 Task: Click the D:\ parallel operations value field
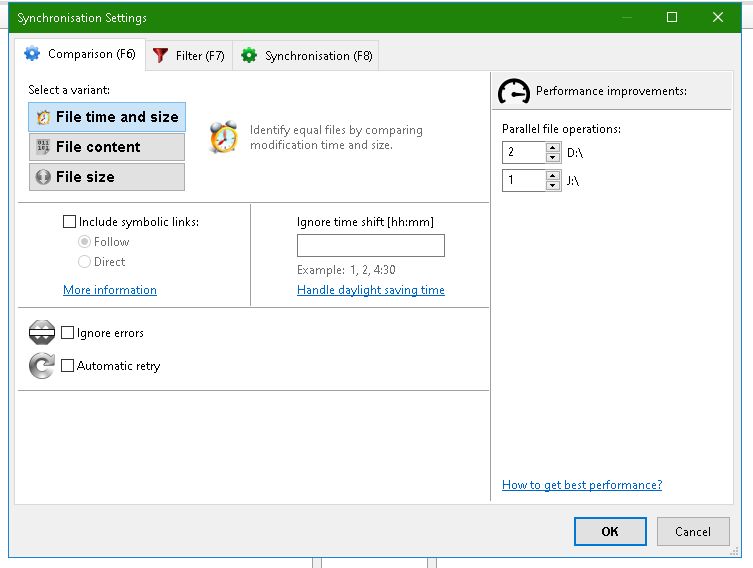pyautogui.click(x=524, y=153)
